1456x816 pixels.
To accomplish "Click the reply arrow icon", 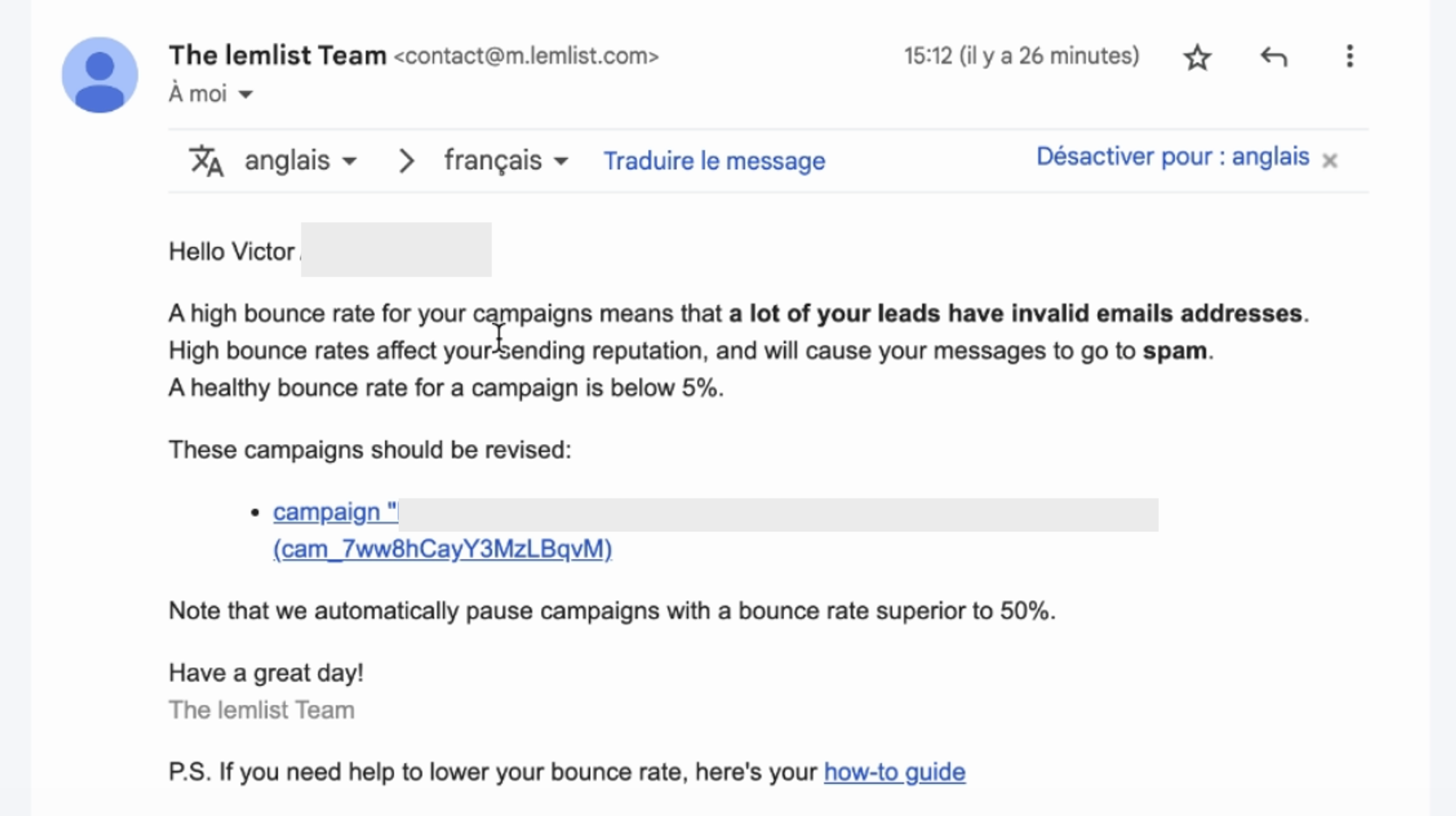I will (x=1274, y=57).
